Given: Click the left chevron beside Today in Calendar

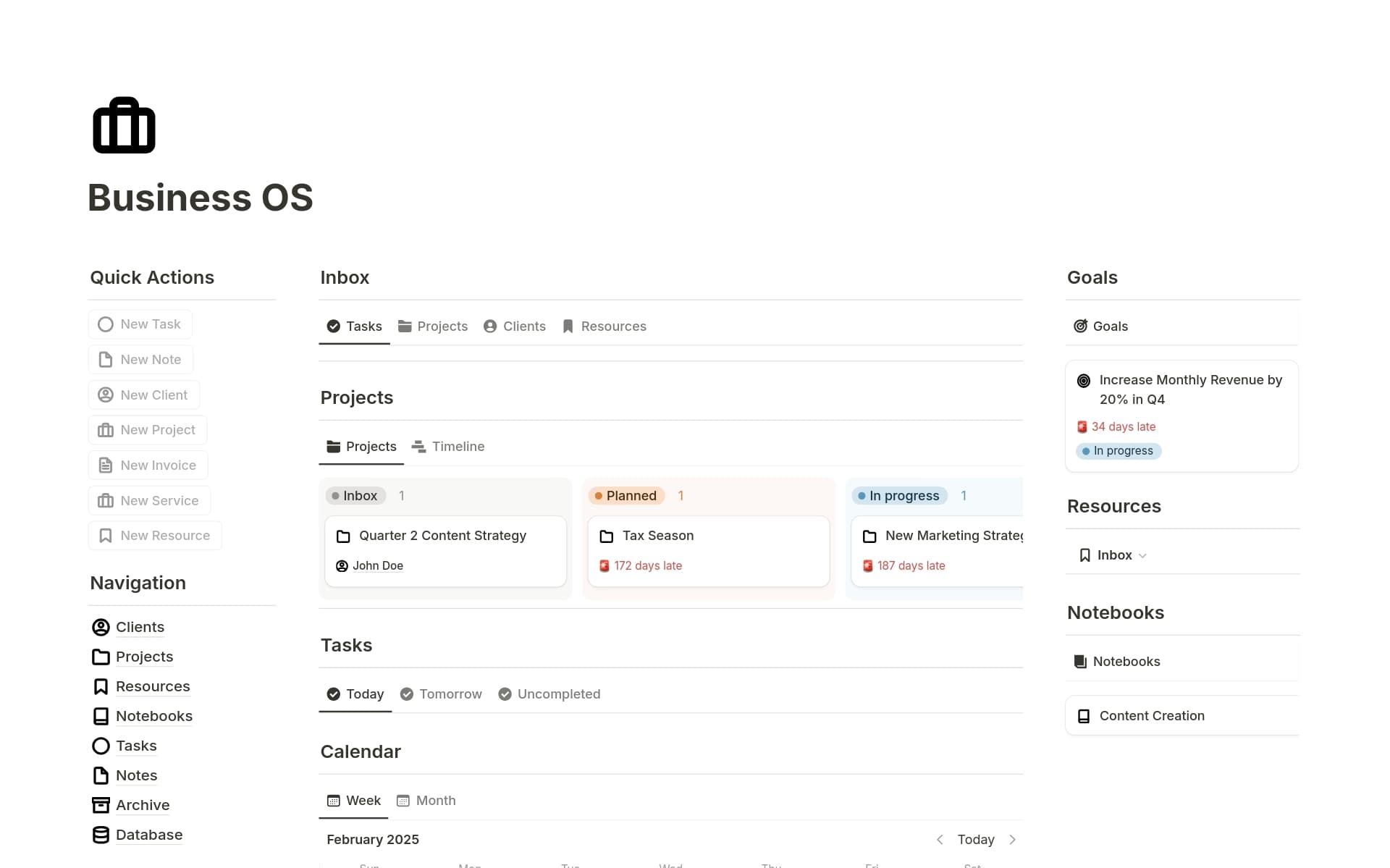Looking at the screenshot, I should pyautogui.click(x=939, y=839).
